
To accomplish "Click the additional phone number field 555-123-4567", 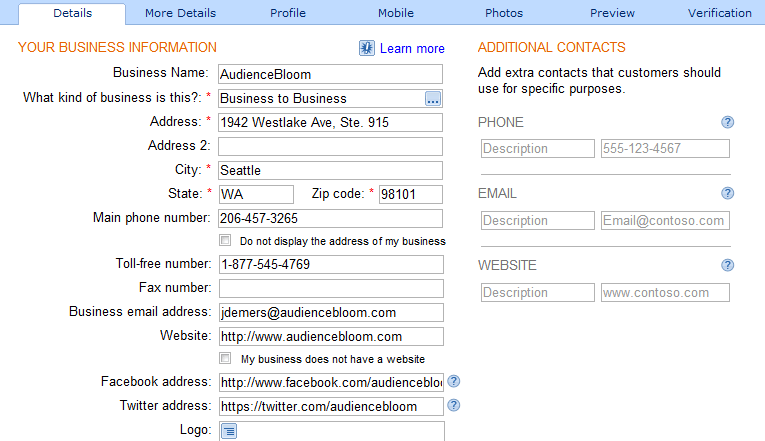I will 665,148.
